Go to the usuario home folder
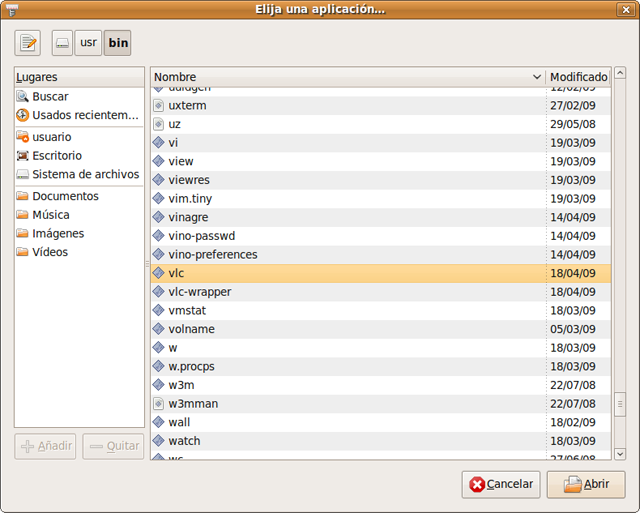The image size is (640, 513). pyautogui.click(x=51, y=137)
